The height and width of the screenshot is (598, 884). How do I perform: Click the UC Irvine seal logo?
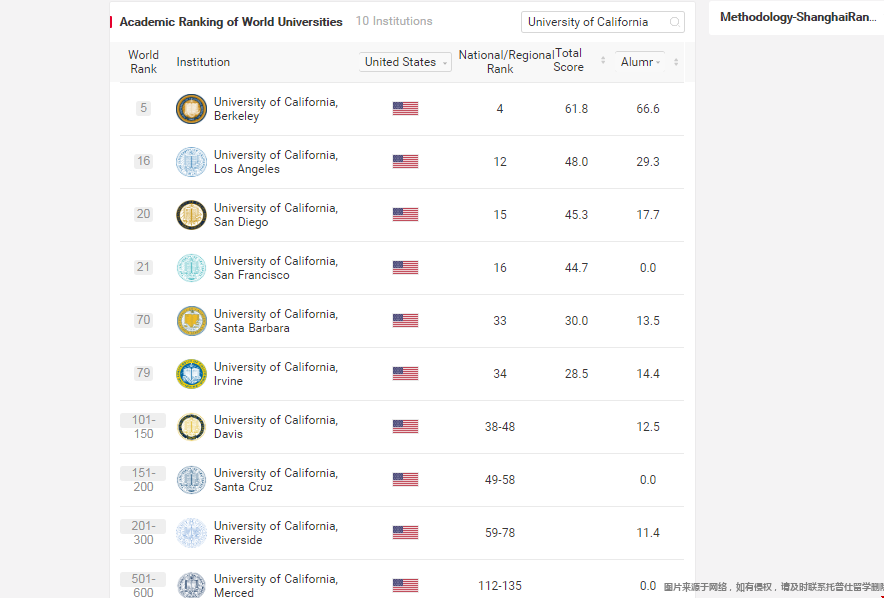(191, 374)
